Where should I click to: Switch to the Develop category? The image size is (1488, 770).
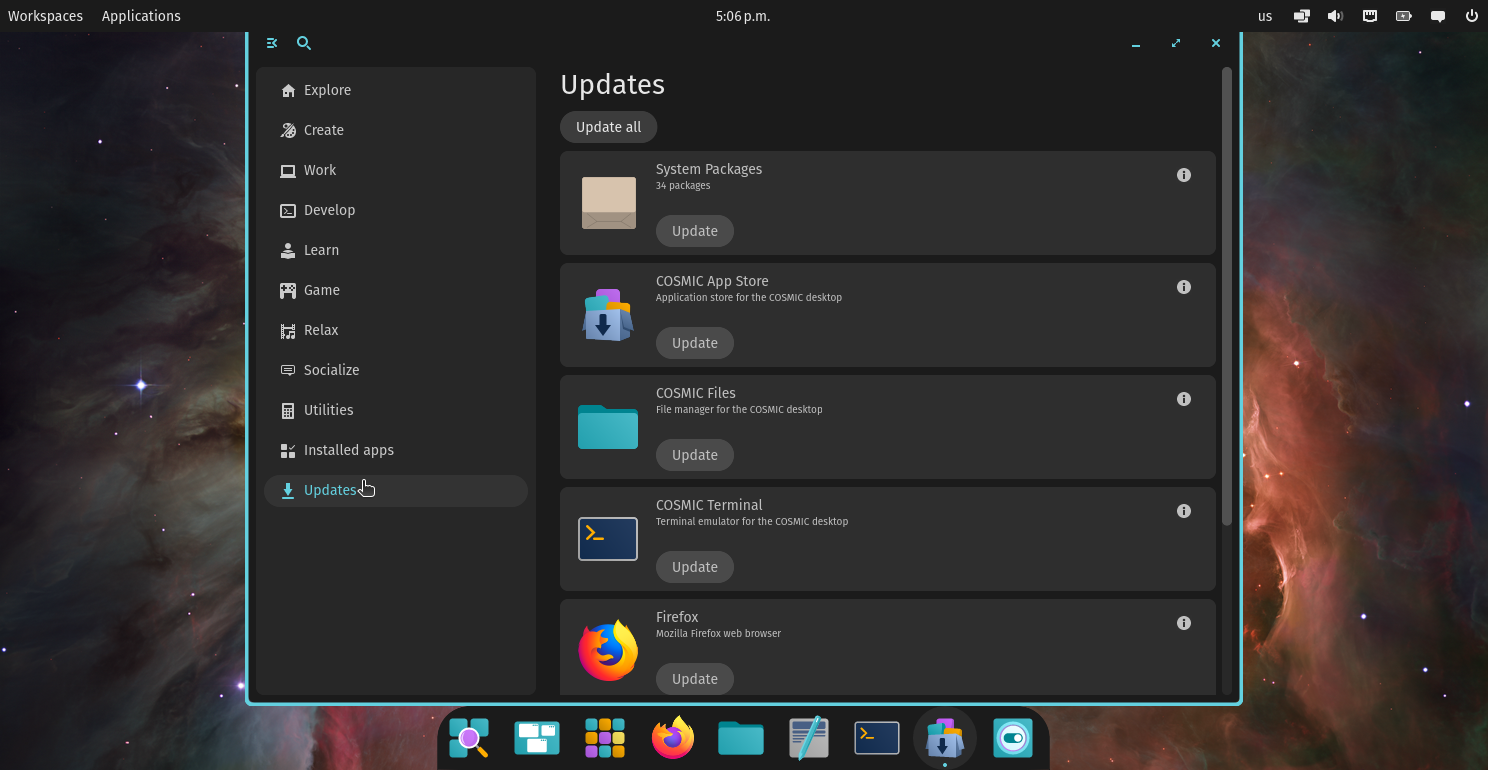396,210
